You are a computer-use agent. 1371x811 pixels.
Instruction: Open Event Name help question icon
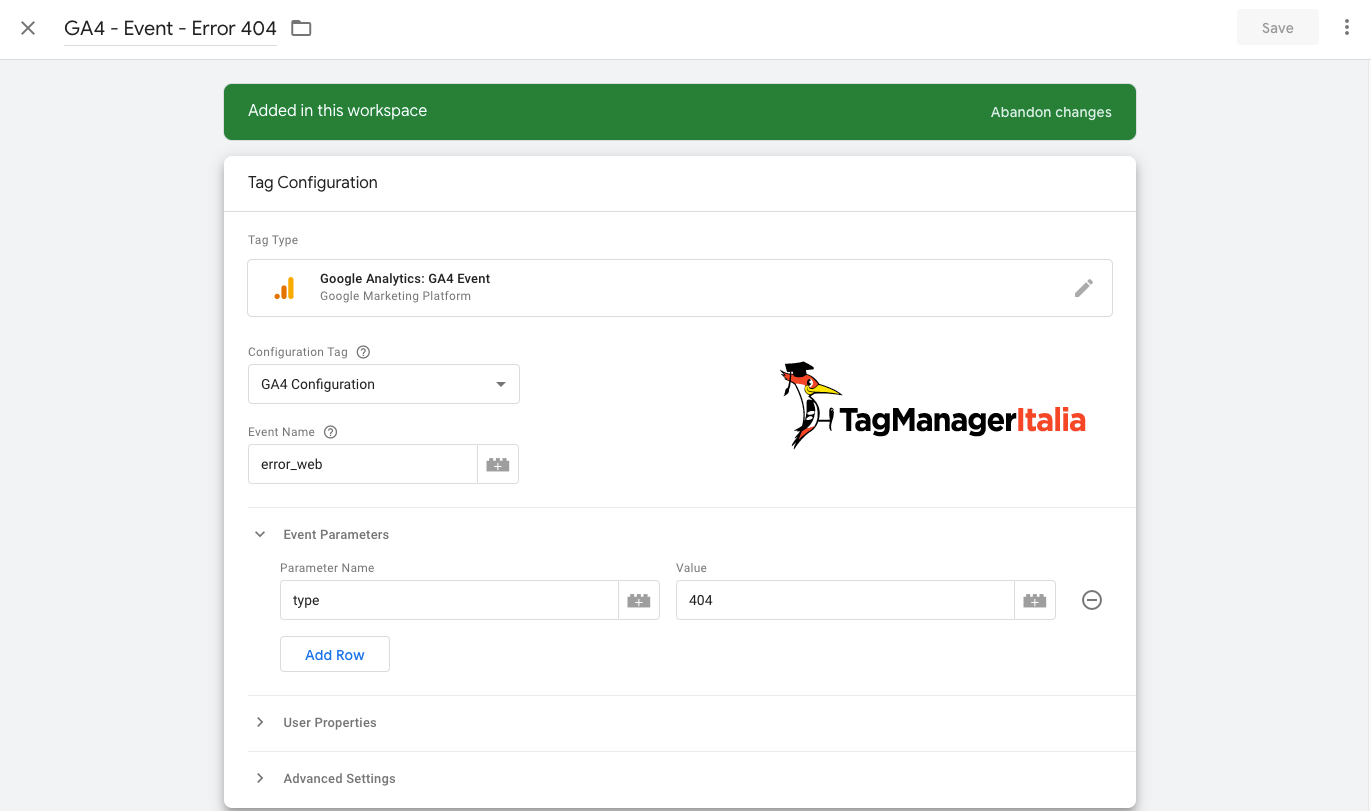pos(331,432)
